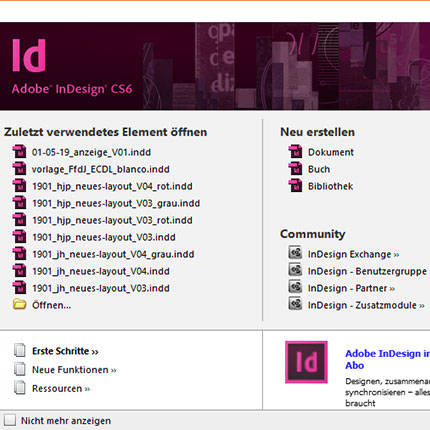Viewport: 430px width, 430px height.
Task: Click the InDesign - Benutzergruppe community icon
Action: 295,270
